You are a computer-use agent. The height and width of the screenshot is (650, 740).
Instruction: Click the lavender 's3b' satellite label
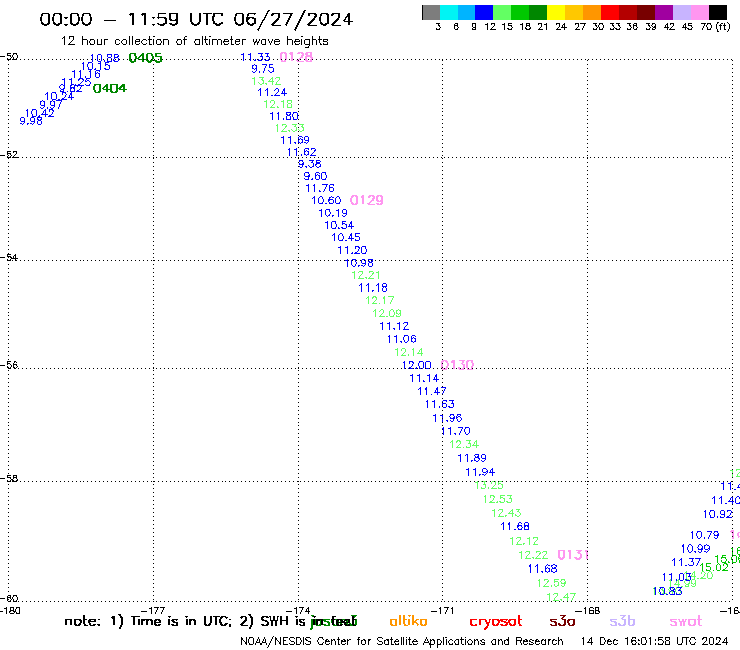622,621
